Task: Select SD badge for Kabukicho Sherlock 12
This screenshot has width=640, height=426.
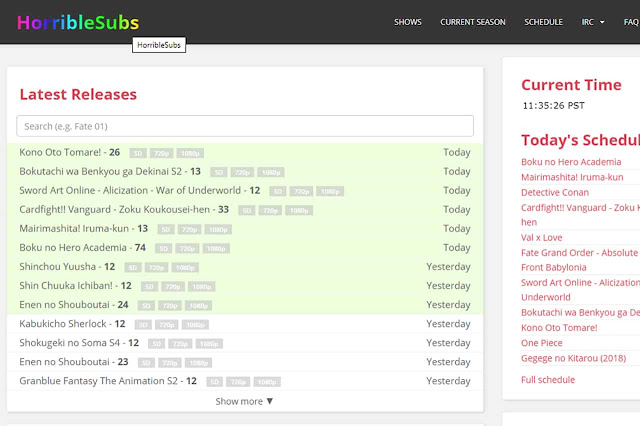Action: (x=143, y=325)
